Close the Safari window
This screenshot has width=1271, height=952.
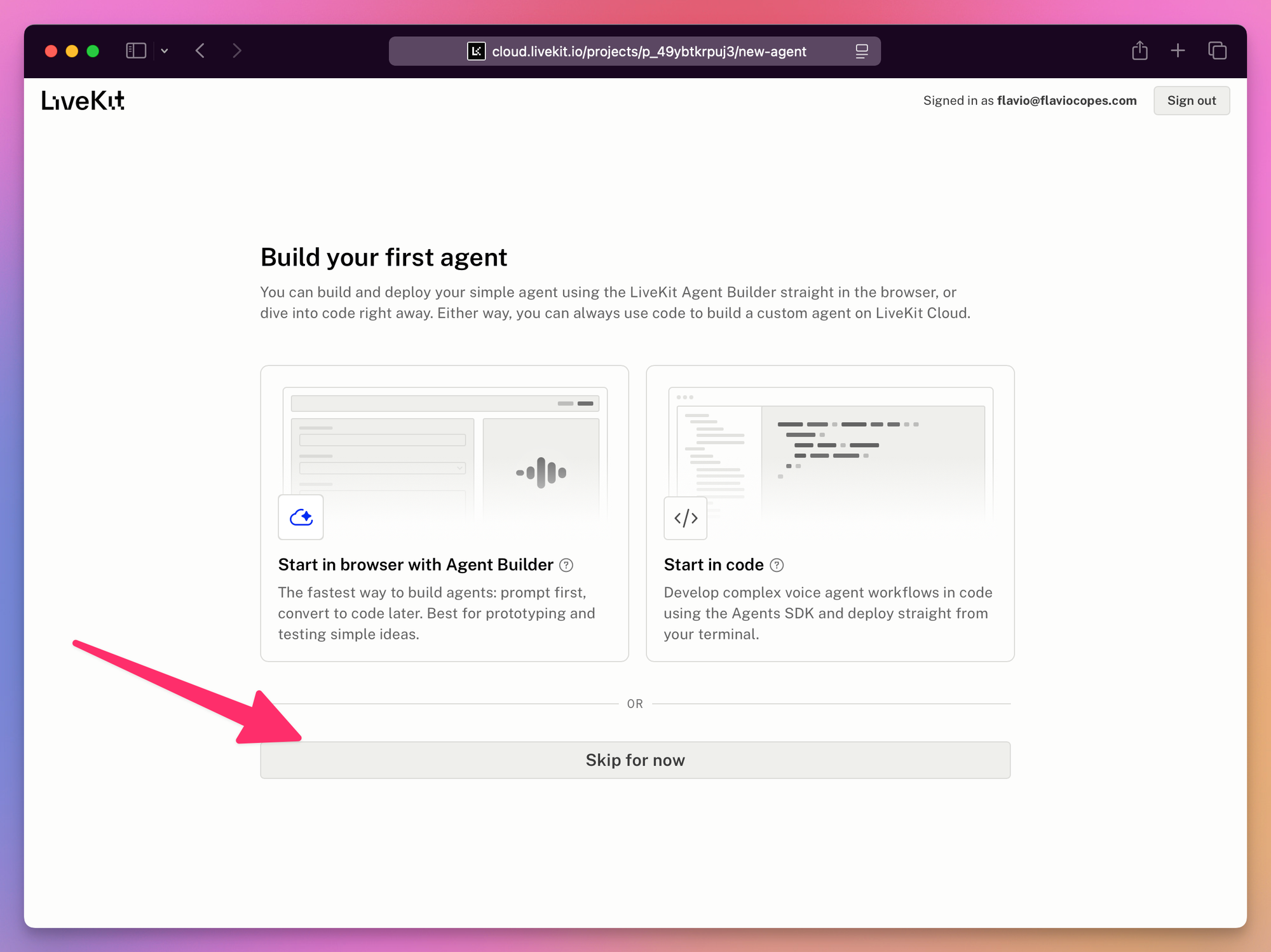[51, 51]
